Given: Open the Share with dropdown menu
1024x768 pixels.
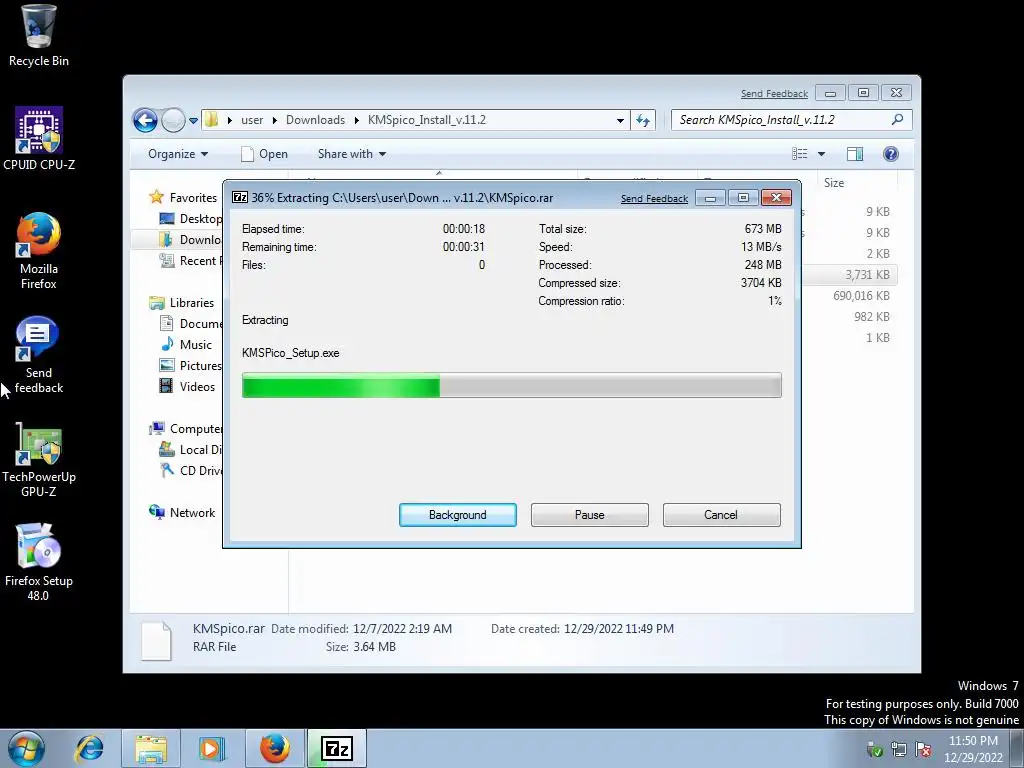Looking at the screenshot, I should tap(352, 153).
